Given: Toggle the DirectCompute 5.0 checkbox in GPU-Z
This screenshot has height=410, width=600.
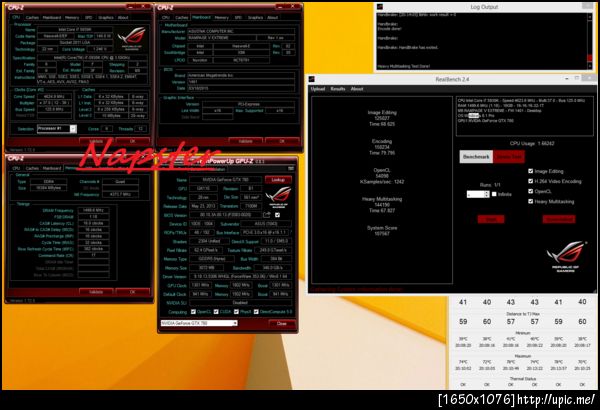Looking at the screenshot, I should coord(256,312).
